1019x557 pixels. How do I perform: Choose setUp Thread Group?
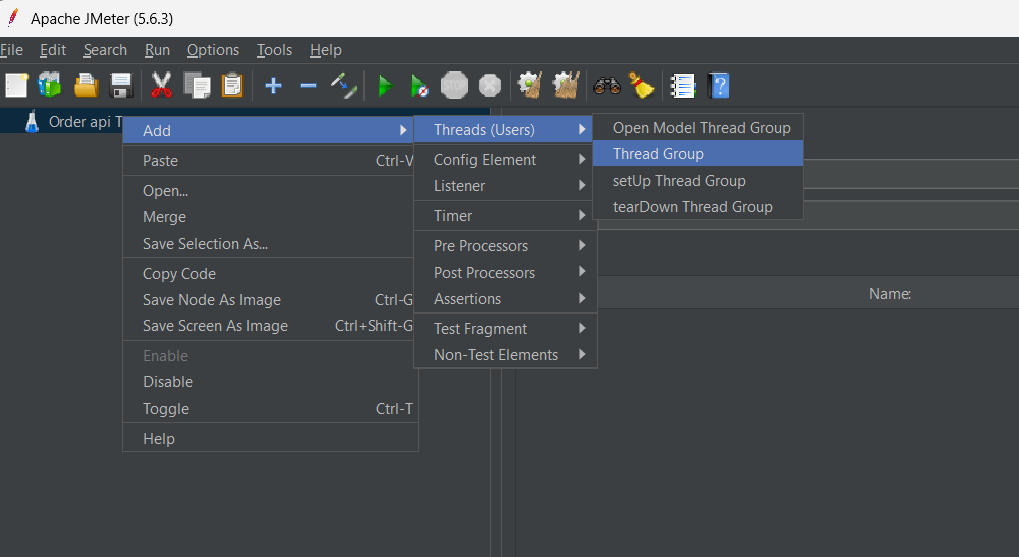pyautogui.click(x=698, y=181)
